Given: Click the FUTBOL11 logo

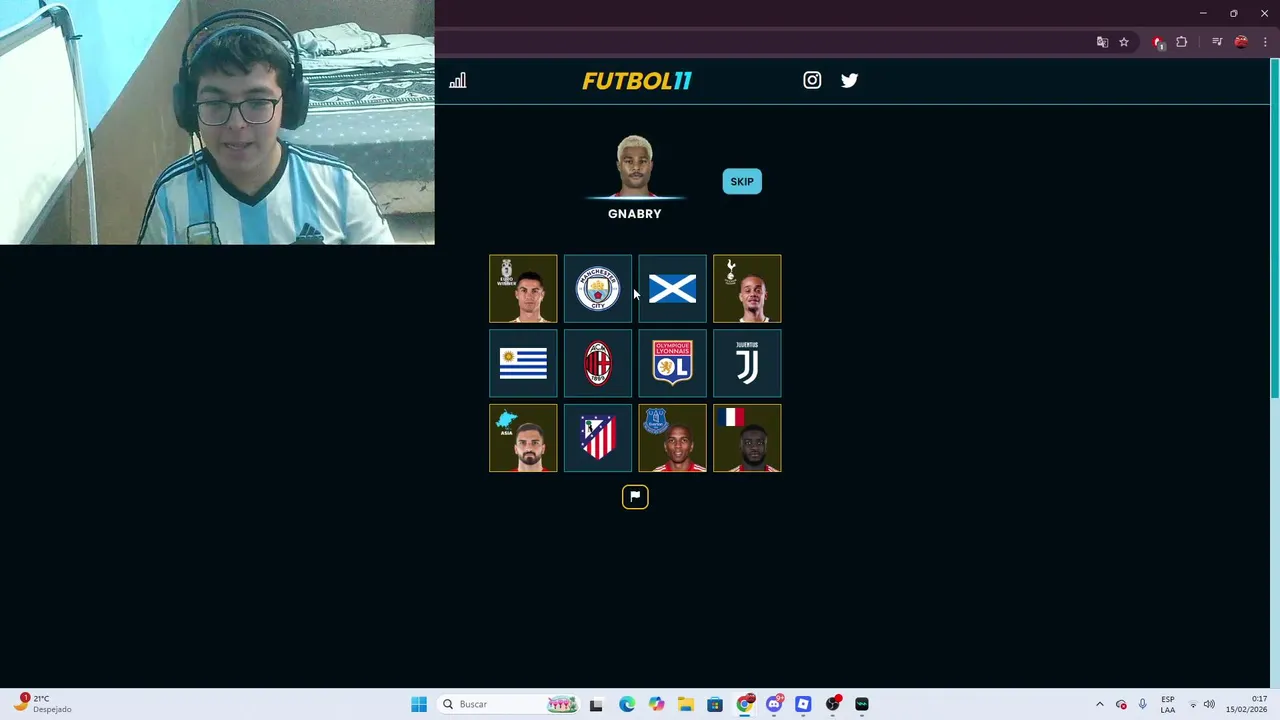Looking at the screenshot, I should 637,81.
